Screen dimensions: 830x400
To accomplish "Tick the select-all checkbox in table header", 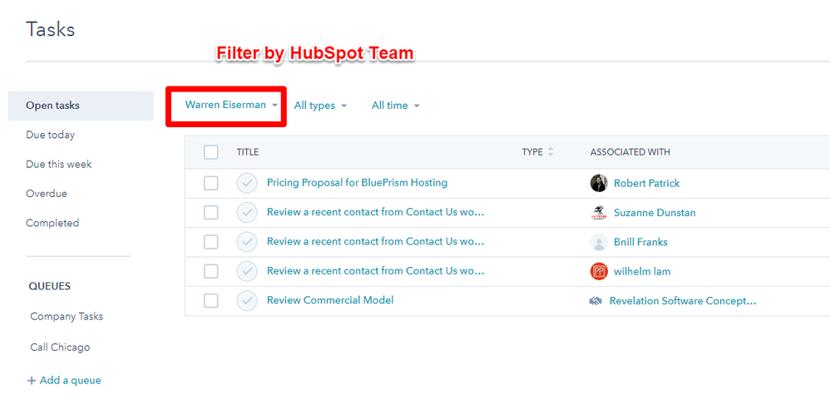I will (x=211, y=152).
